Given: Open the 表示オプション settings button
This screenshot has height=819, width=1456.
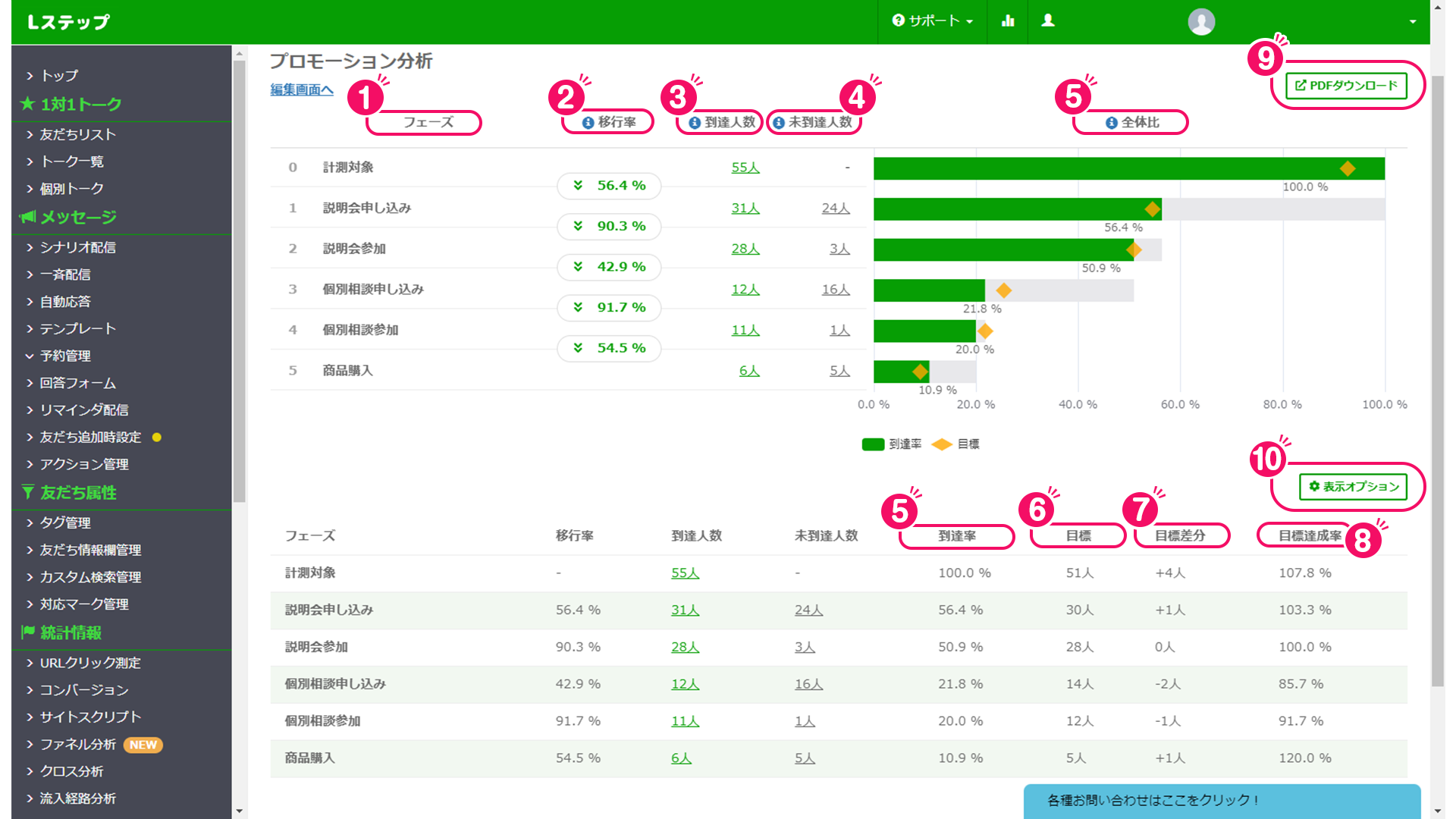Looking at the screenshot, I should click(1354, 487).
